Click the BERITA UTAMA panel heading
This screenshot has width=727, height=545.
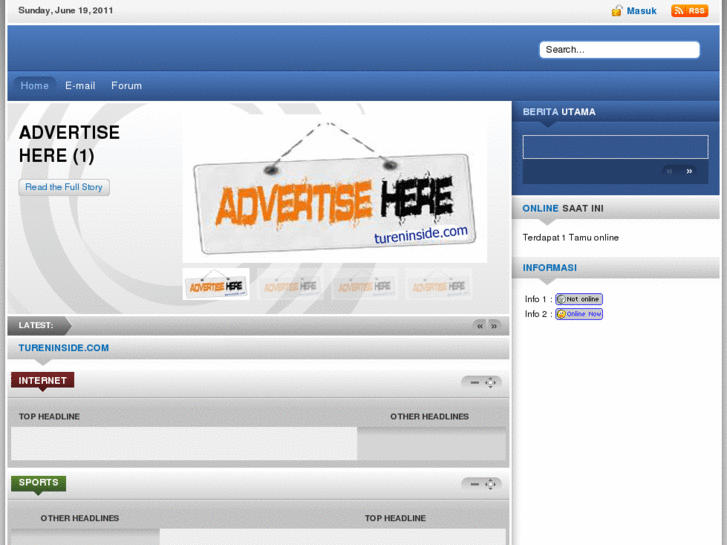coord(559,112)
